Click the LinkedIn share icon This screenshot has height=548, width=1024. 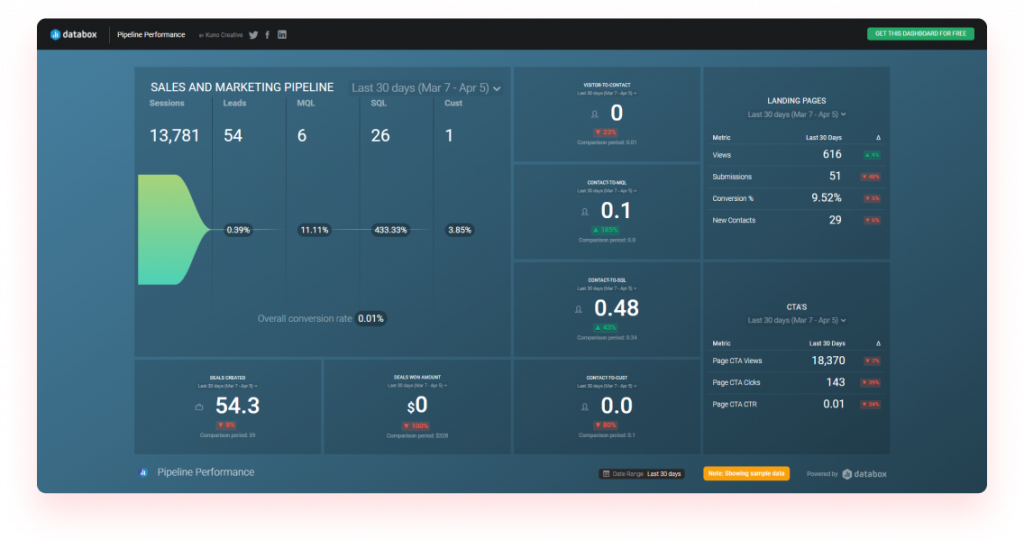tap(282, 35)
